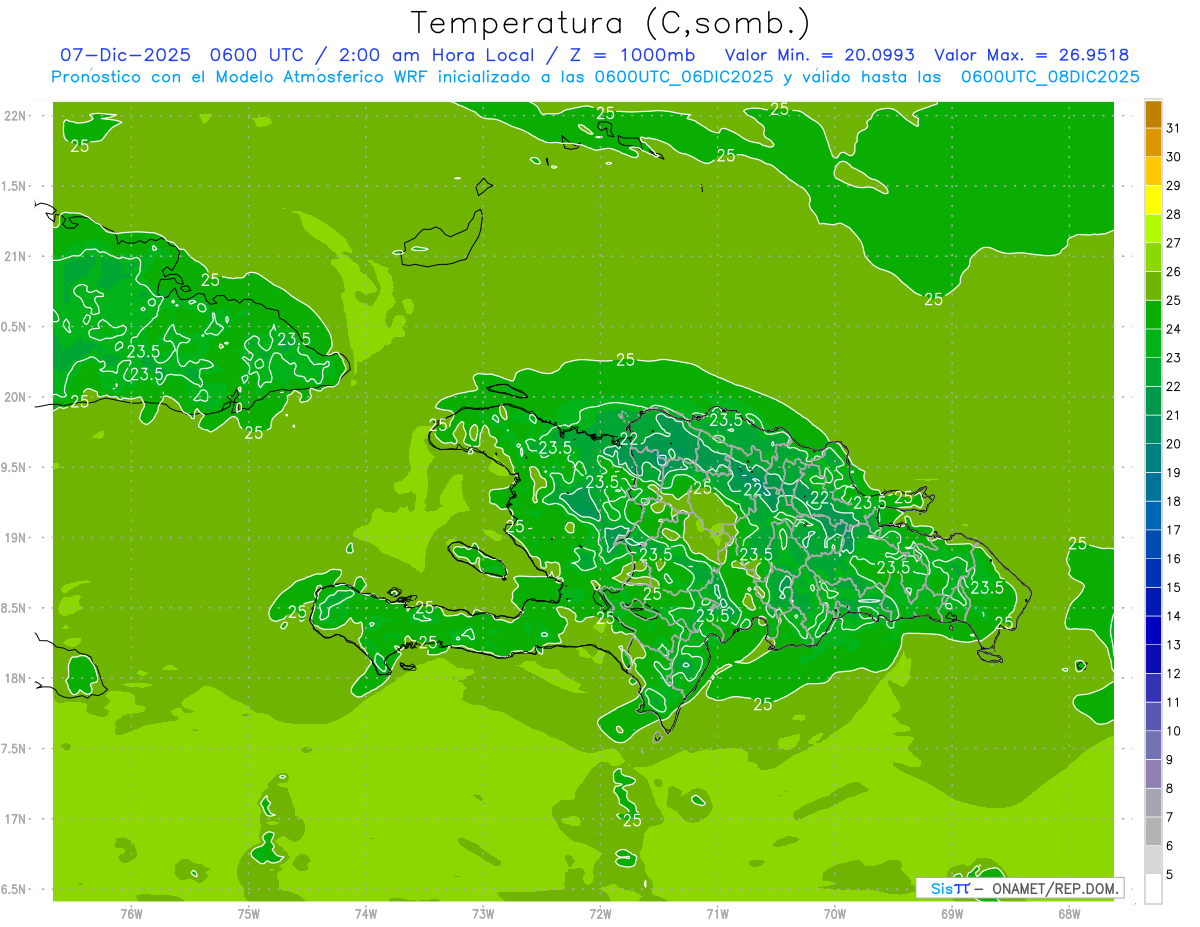The image size is (1200, 927).
Task: Click the init time "0600UTC_06DIC2025"
Action: click(684, 77)
